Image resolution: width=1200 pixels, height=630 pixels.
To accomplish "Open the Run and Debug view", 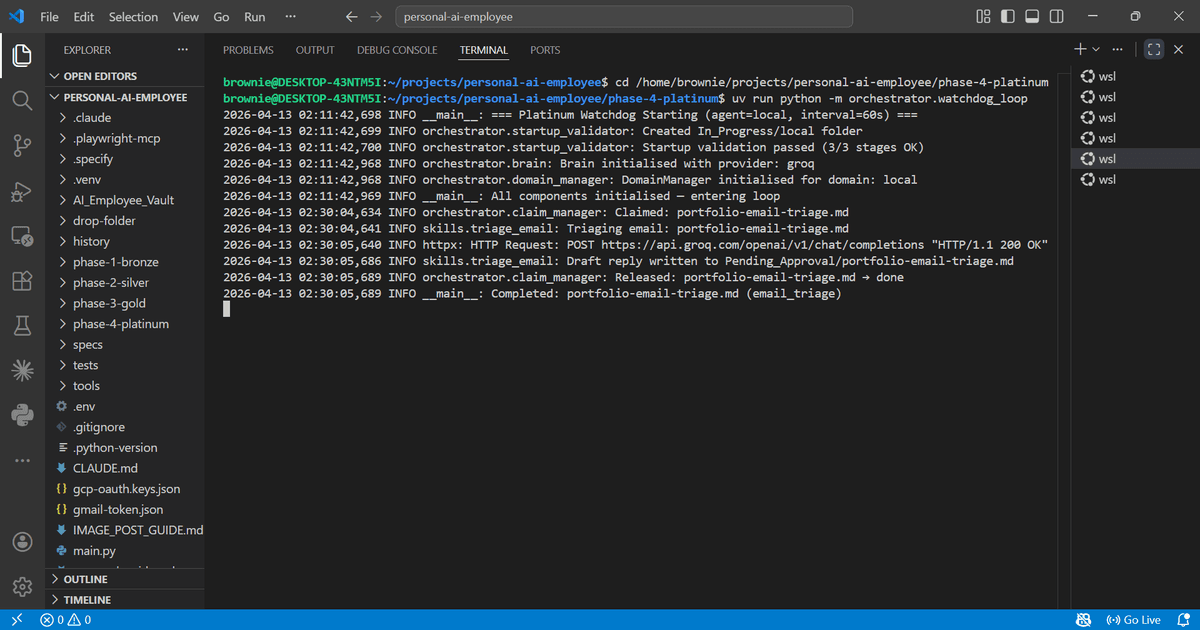I will [22, 191].
